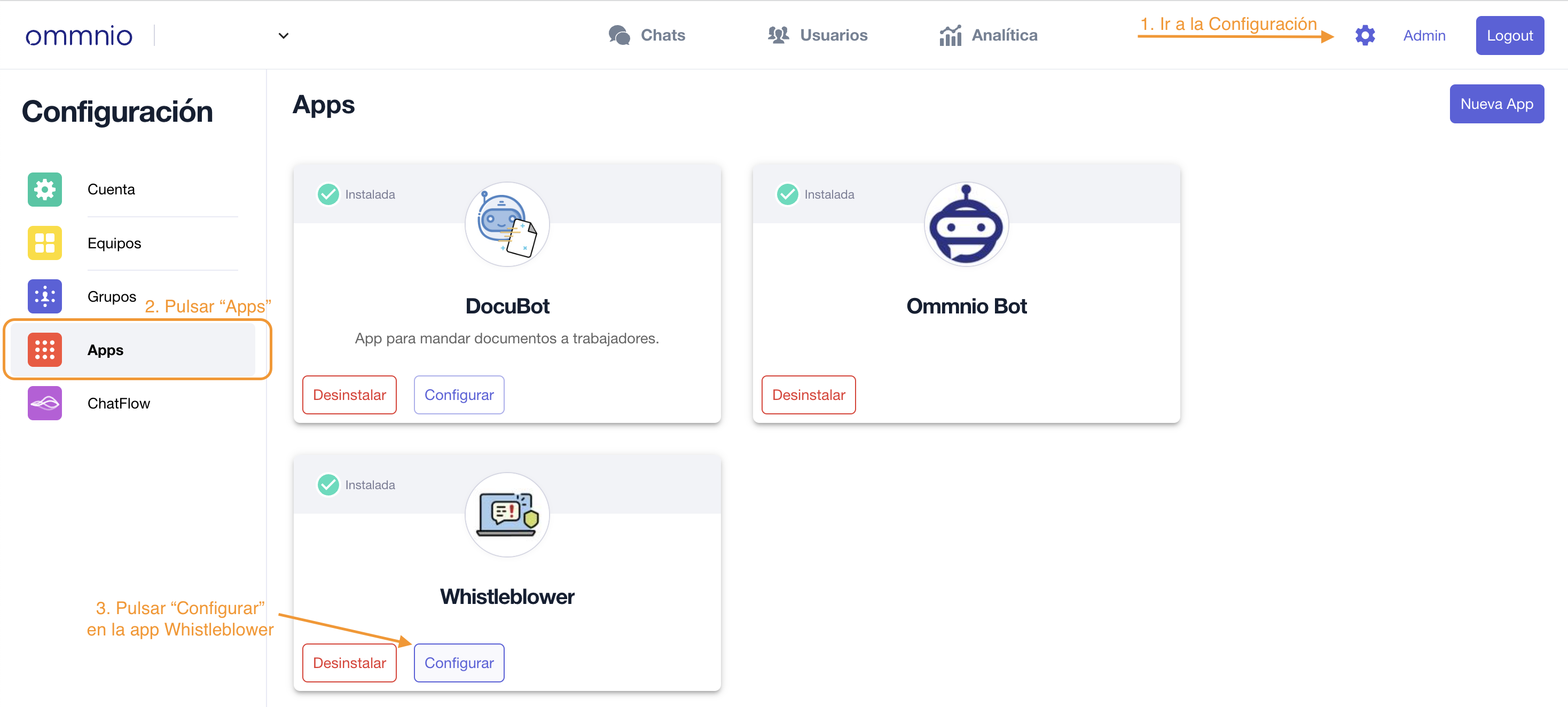Click the Ommnio Bot avatar icon
This screenshot has height=707, width=1568.
tap(966, 224)
